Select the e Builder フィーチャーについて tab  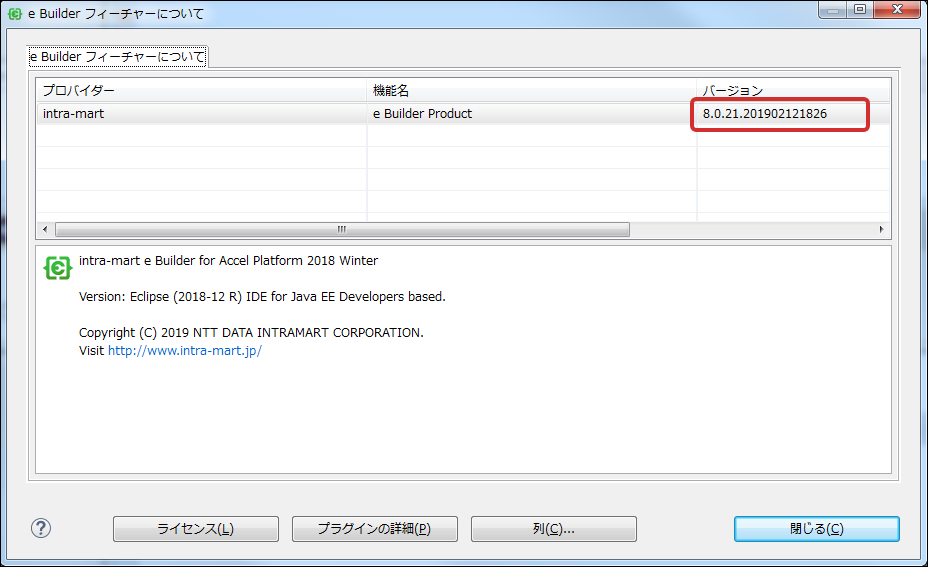(117, 57)
